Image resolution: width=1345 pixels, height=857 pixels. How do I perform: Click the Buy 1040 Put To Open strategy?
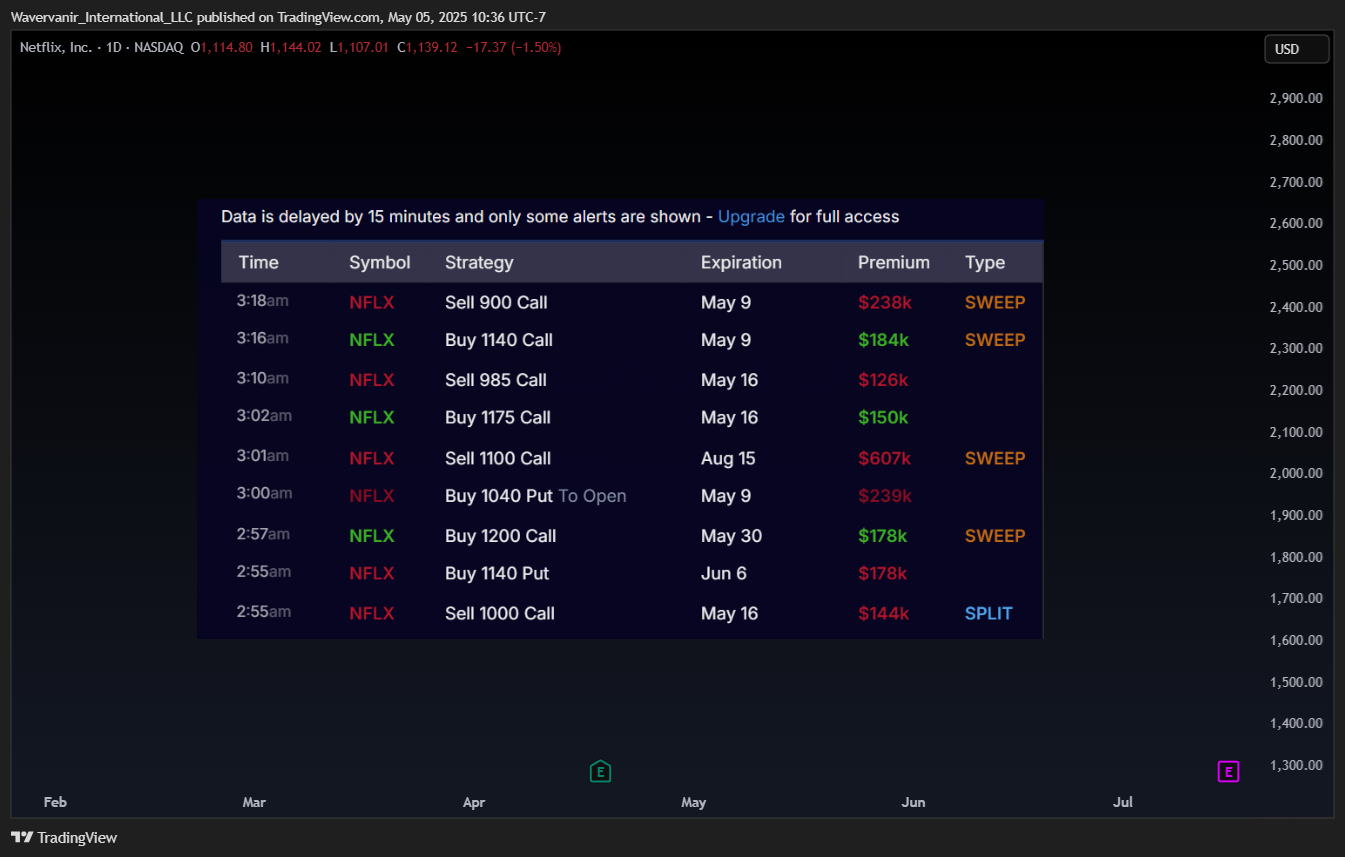click(x=536, y=496)
